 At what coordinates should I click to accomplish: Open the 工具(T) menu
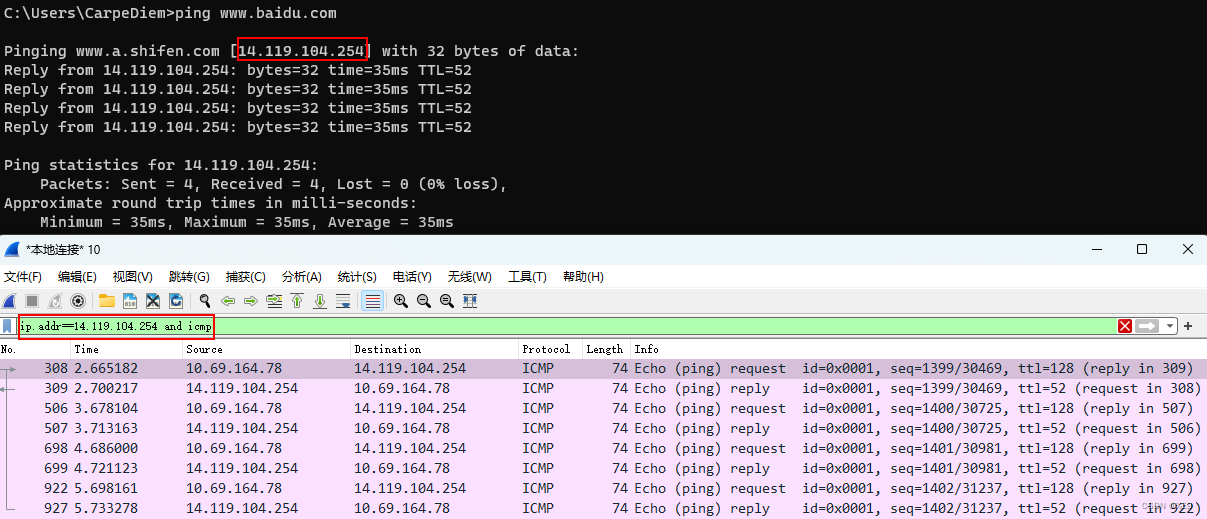(527, 277)
